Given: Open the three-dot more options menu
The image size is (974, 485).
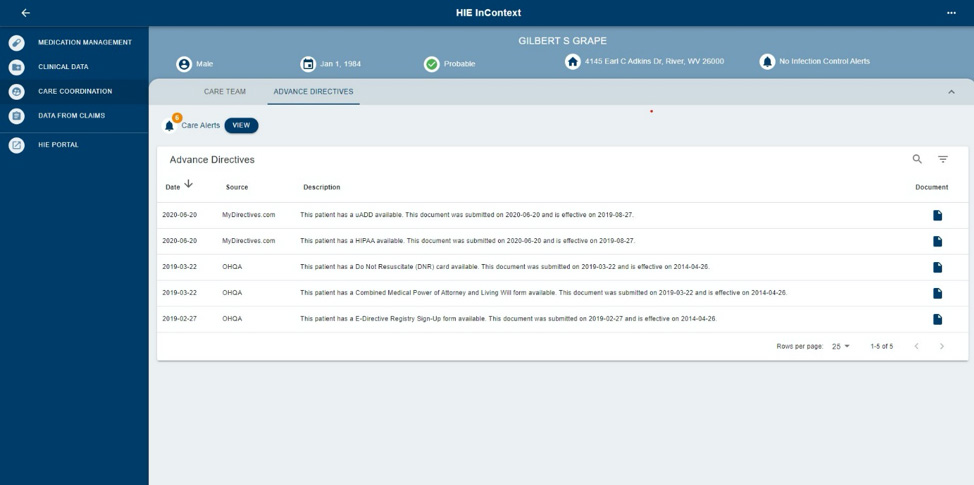Looking at the screenshot, I should point(951,12).
